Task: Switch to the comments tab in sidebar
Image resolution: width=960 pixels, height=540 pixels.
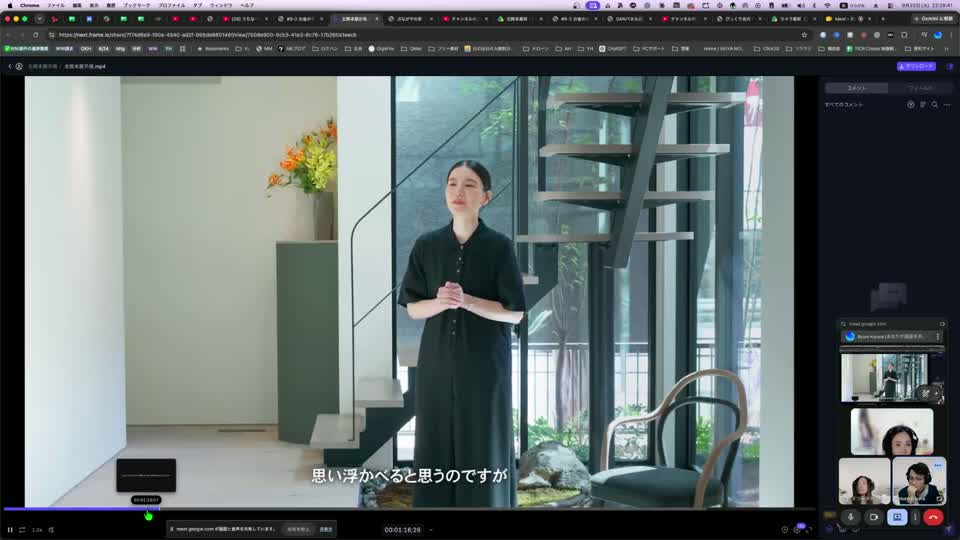Action: [857, 88]
